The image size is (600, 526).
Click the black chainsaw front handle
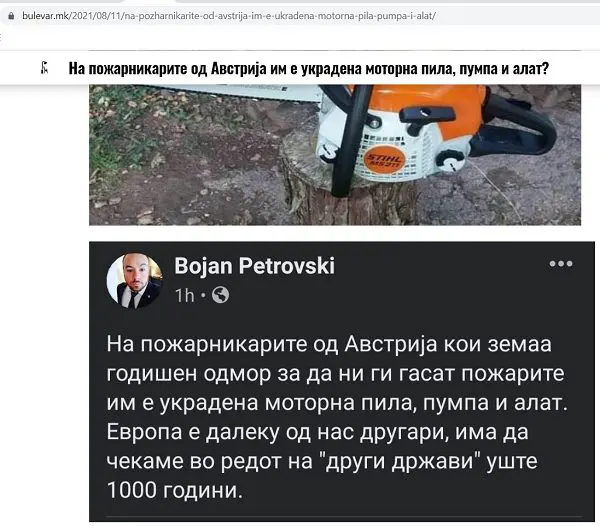[x=349, y=140]
